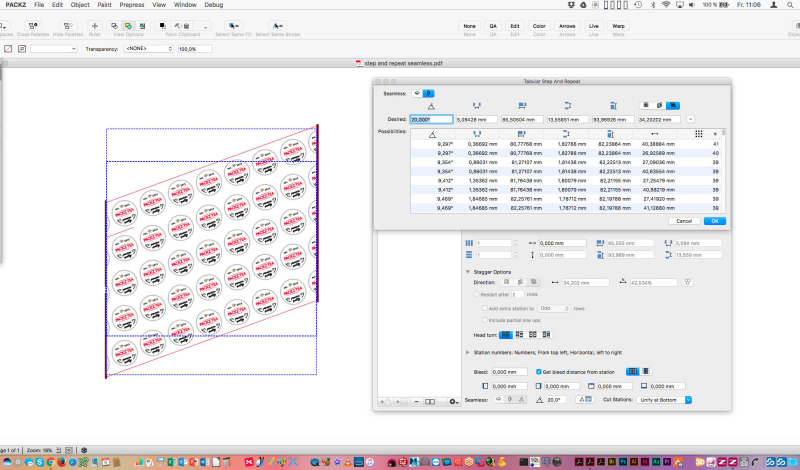
Task: Click the third View Options icon
Action: [142, 26]
